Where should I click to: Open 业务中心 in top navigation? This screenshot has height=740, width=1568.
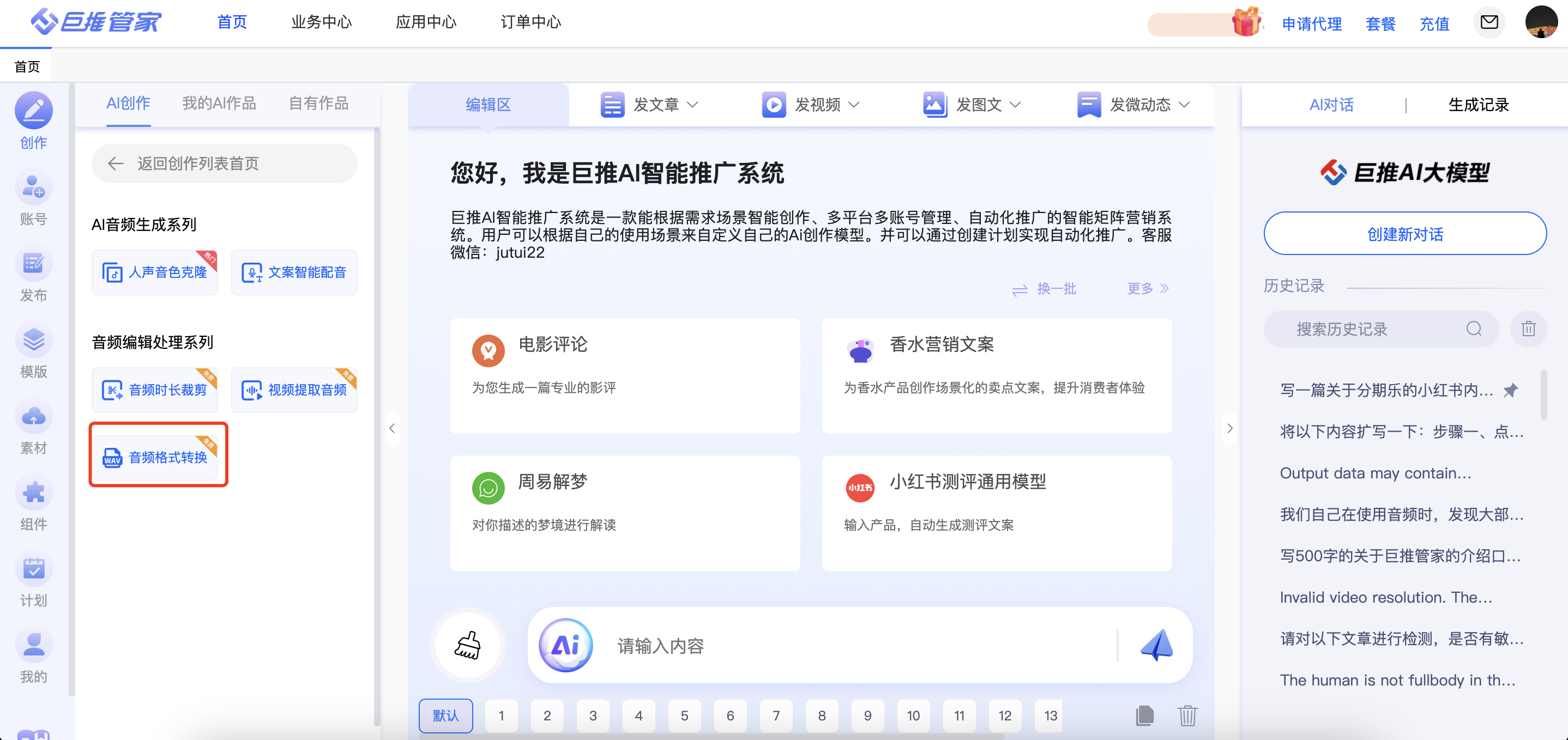(321, 22)
